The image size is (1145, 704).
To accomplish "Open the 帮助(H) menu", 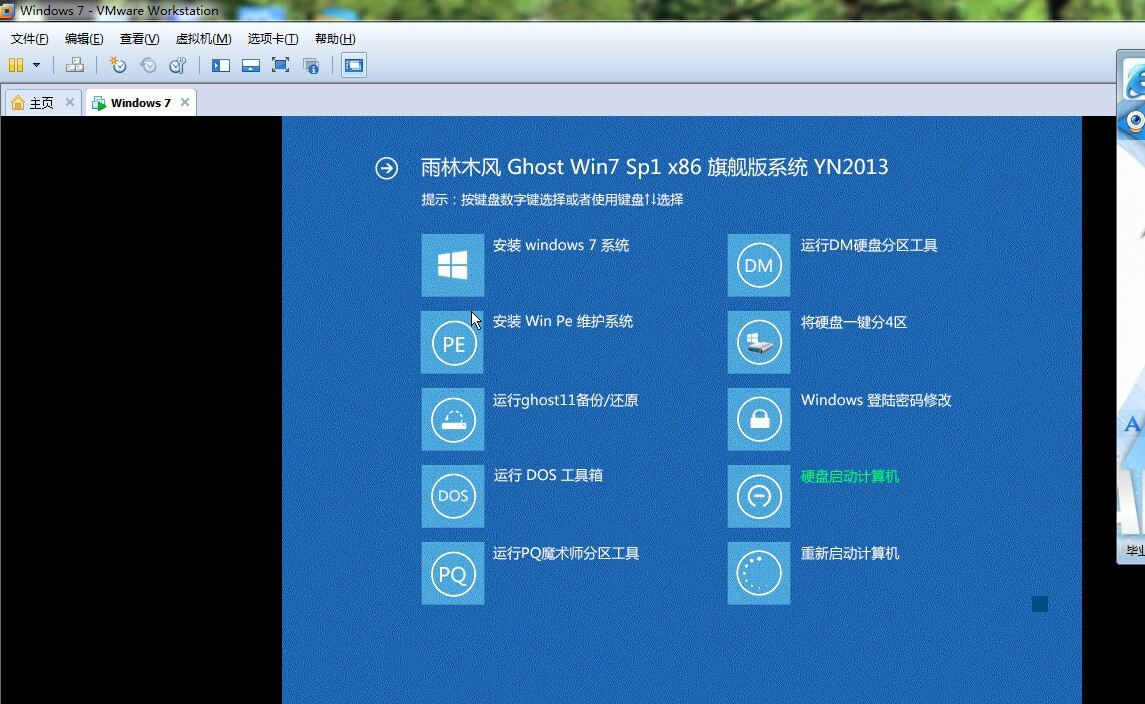I will pos(335,39).
